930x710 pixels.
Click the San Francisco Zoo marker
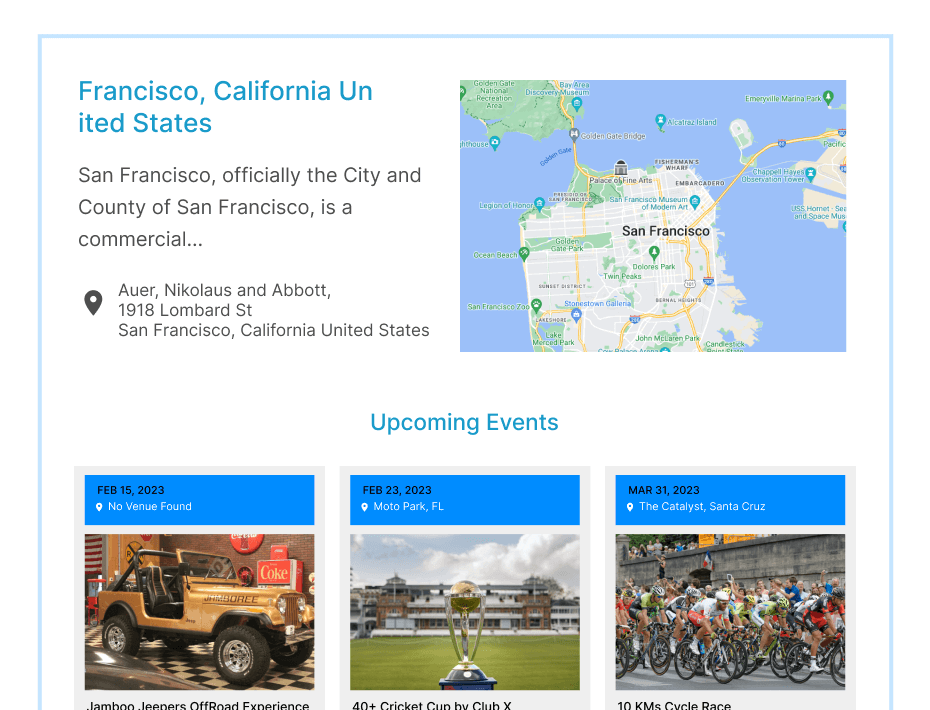tap(536, 304)
